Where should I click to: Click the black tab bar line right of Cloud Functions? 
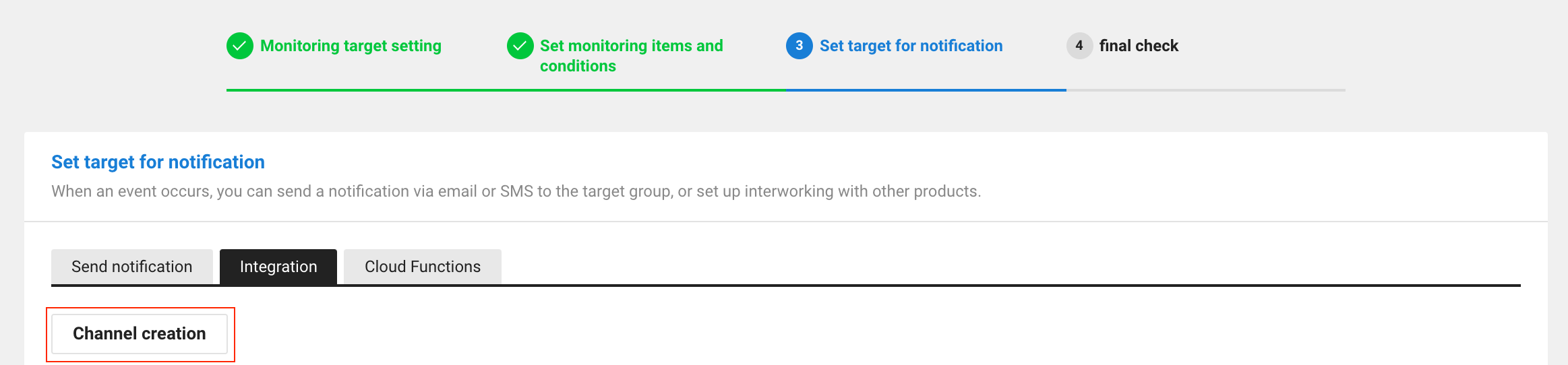(1011, 285)
